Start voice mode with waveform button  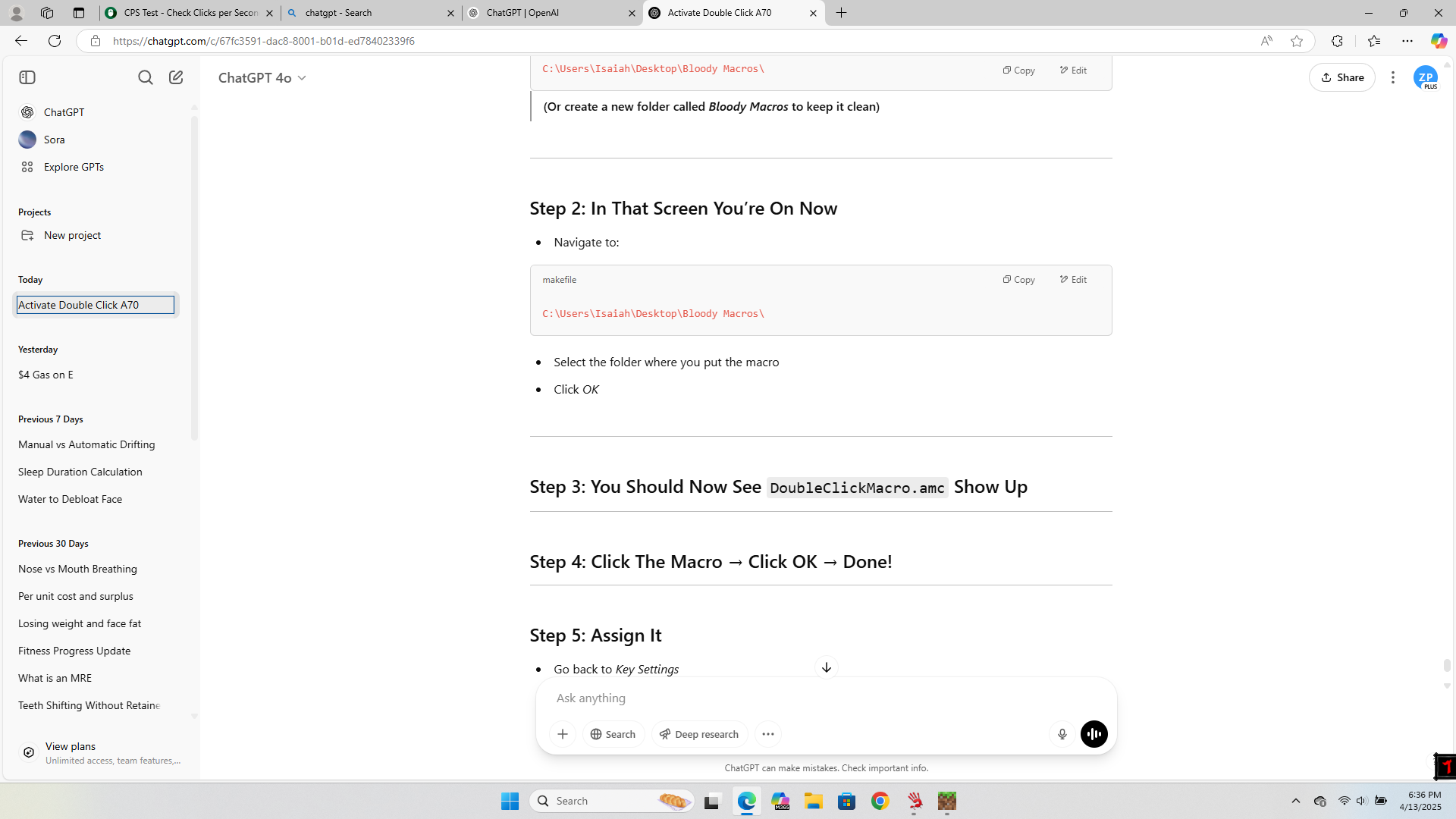click(1094, 734)
